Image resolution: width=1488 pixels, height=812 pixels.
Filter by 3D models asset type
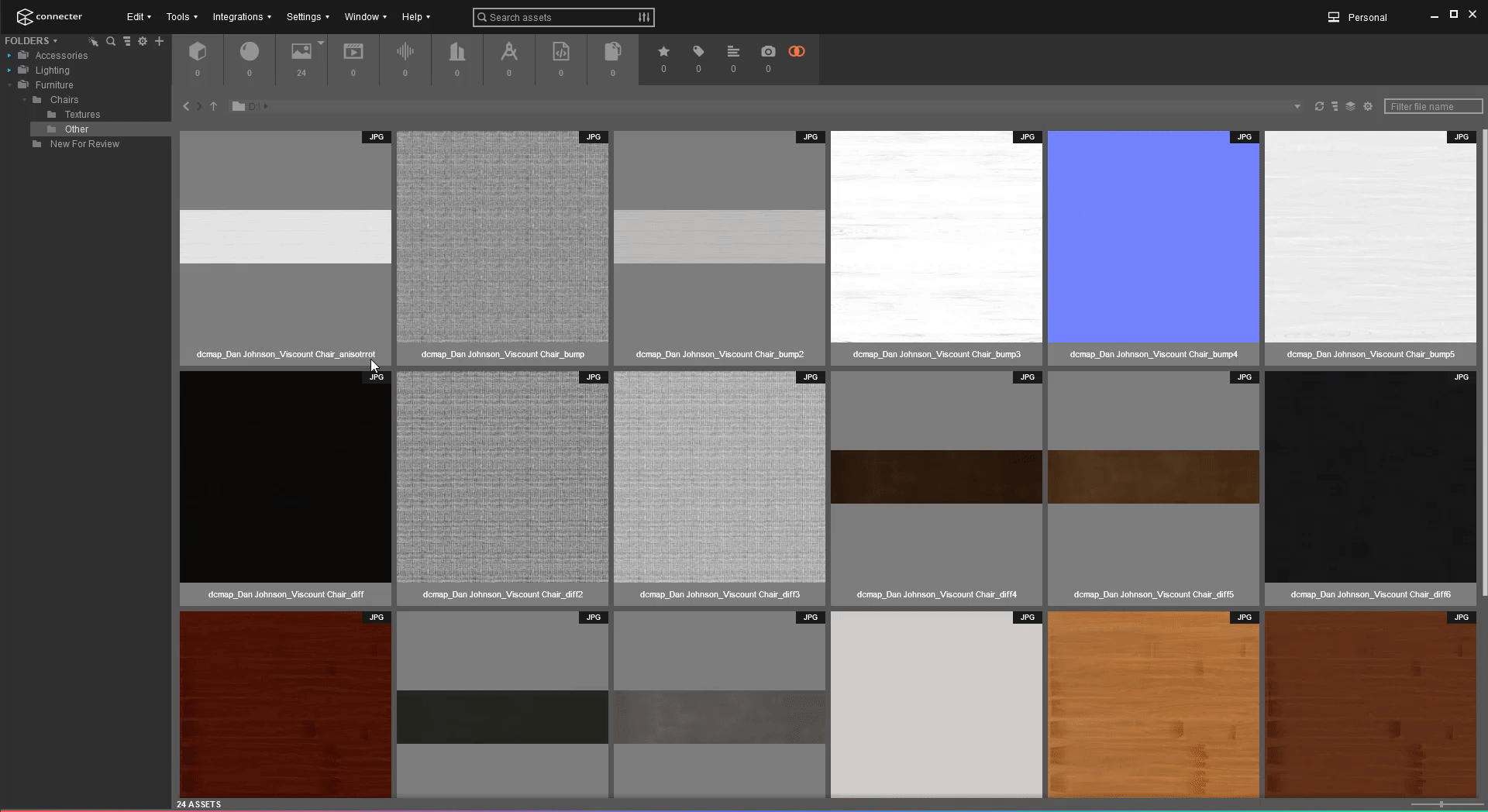[198, 53]
